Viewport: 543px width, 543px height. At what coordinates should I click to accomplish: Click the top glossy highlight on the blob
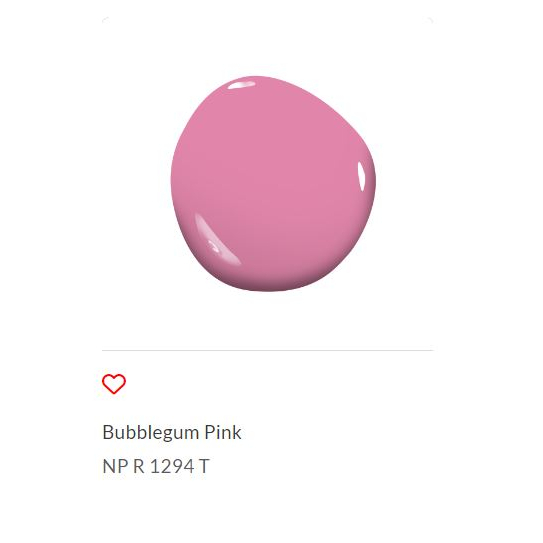click(x=241, y=84)
